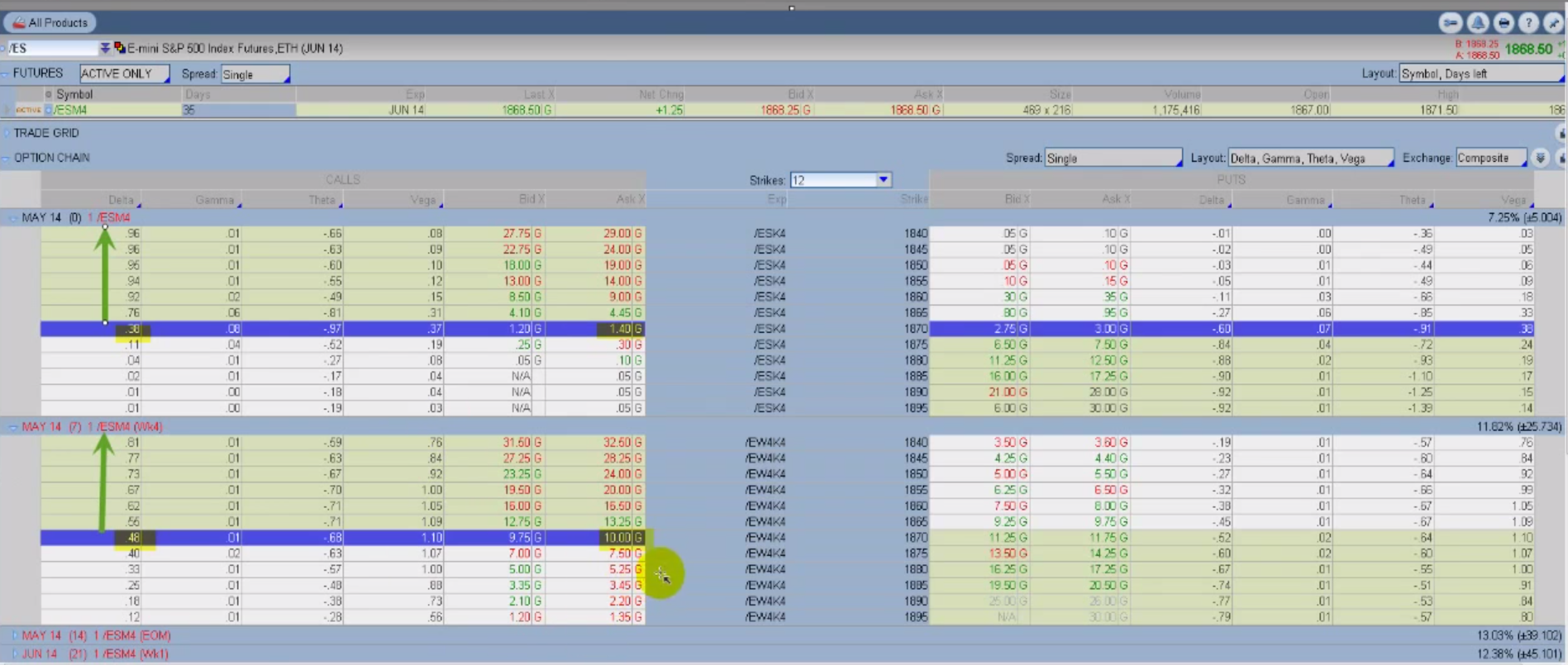The image size is (1568, 665).
Task: Click the CALLS Theta column header
Action: tap(322, 200)
